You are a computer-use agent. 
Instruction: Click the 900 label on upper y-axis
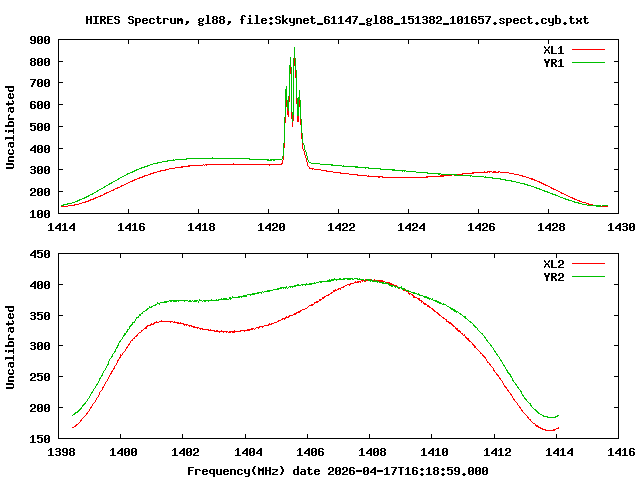tap(40, 40)
